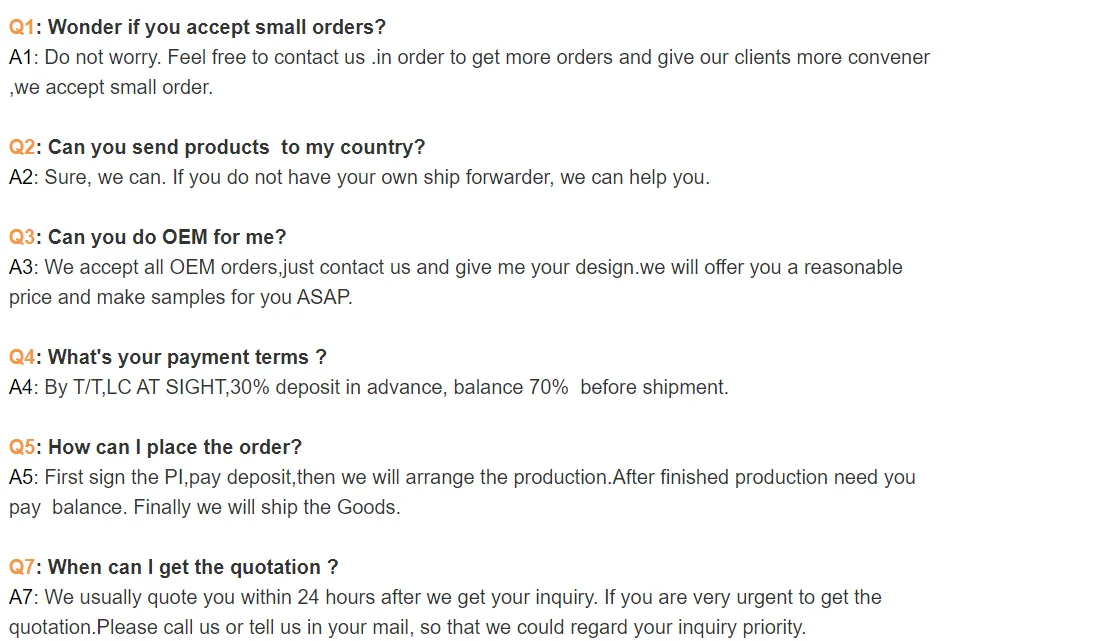Click the orange Q7 label
This screenshot has height=641, width=1093.
click(x=22, y=567)
